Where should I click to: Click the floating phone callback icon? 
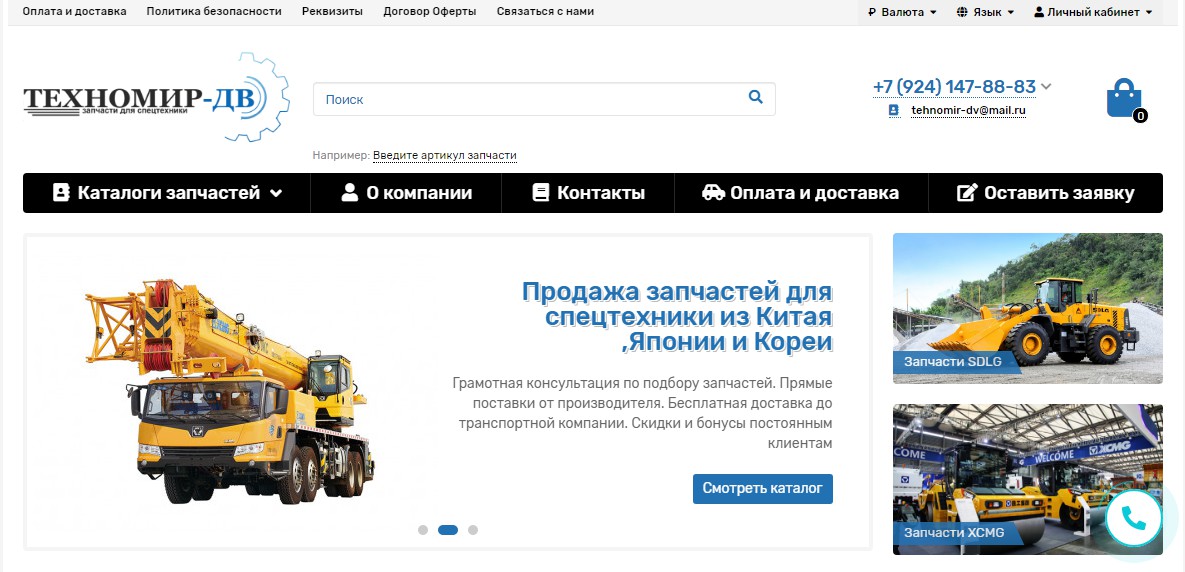[1133, 518]
